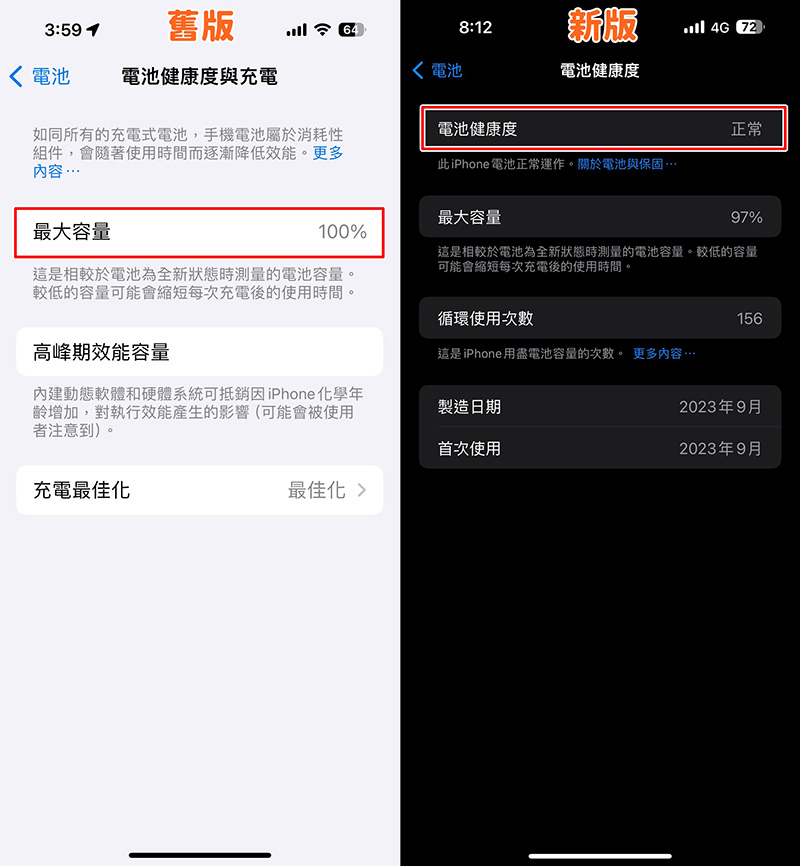
Task: Open 更多內容 link under cycle count
Action: (x=664, y=353)
